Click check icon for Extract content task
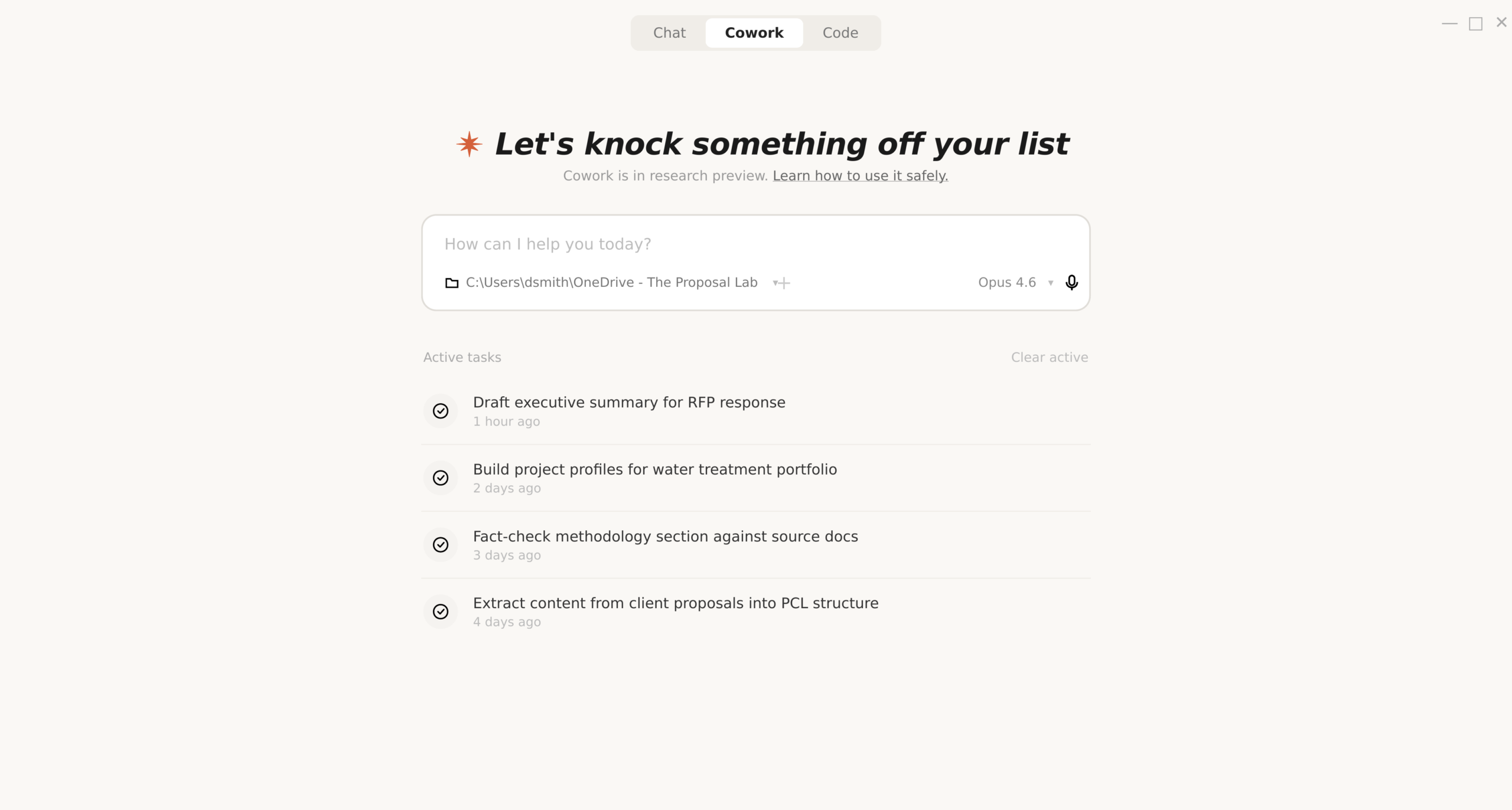The width and height of the screenshot is (1512, 810). click(441, 612)
